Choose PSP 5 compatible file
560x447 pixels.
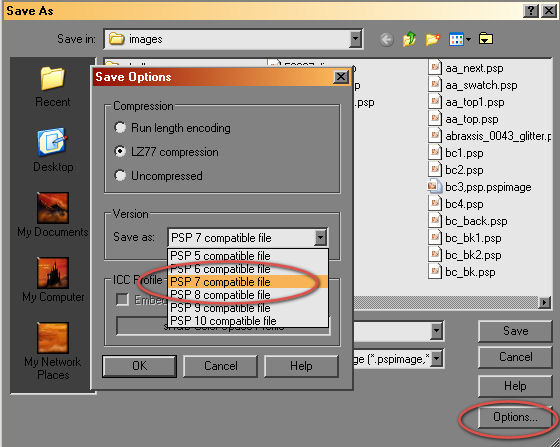(x=248, y=256)
